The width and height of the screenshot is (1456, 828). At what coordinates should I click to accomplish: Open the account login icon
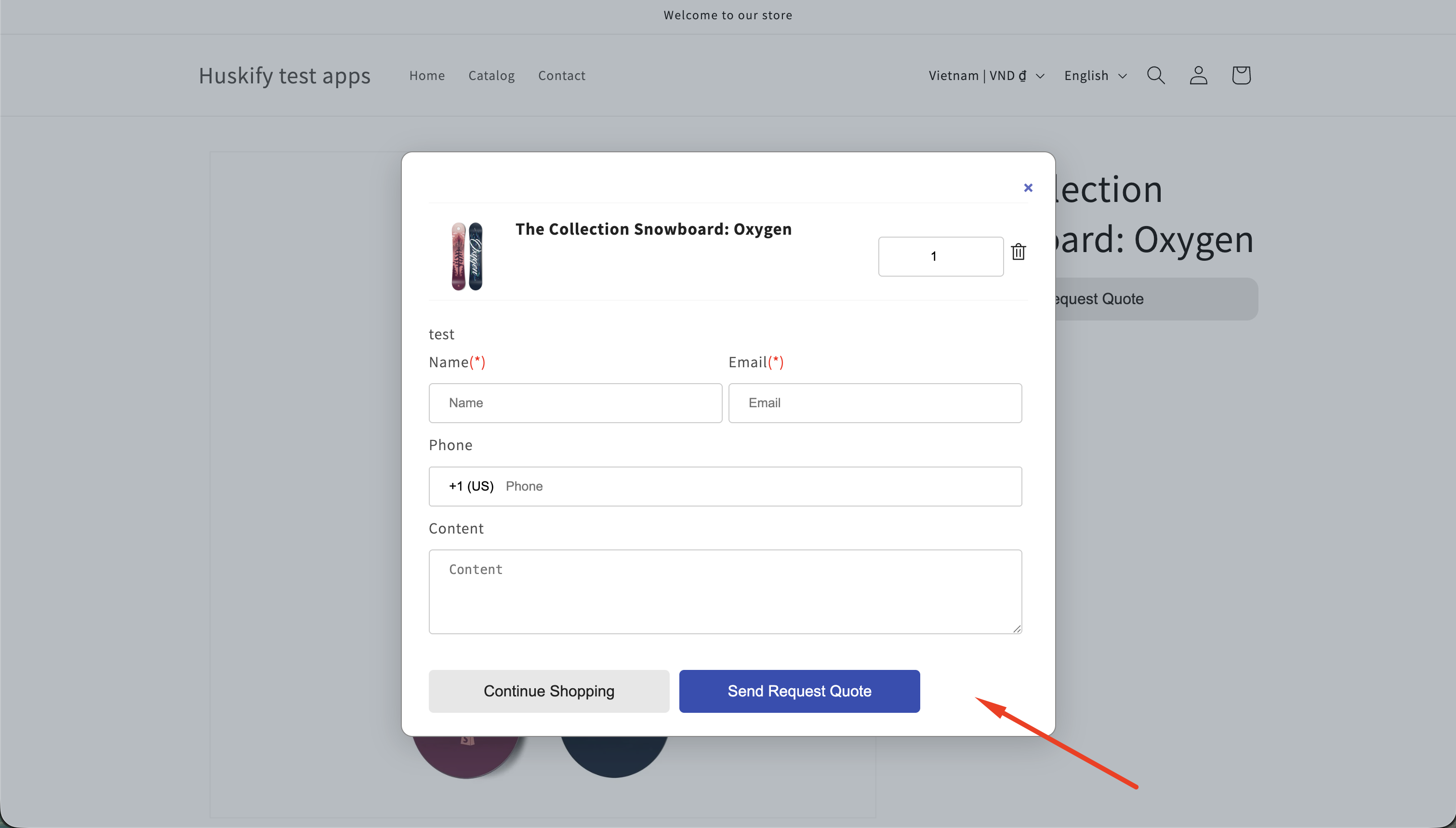tap(1199, 76)
